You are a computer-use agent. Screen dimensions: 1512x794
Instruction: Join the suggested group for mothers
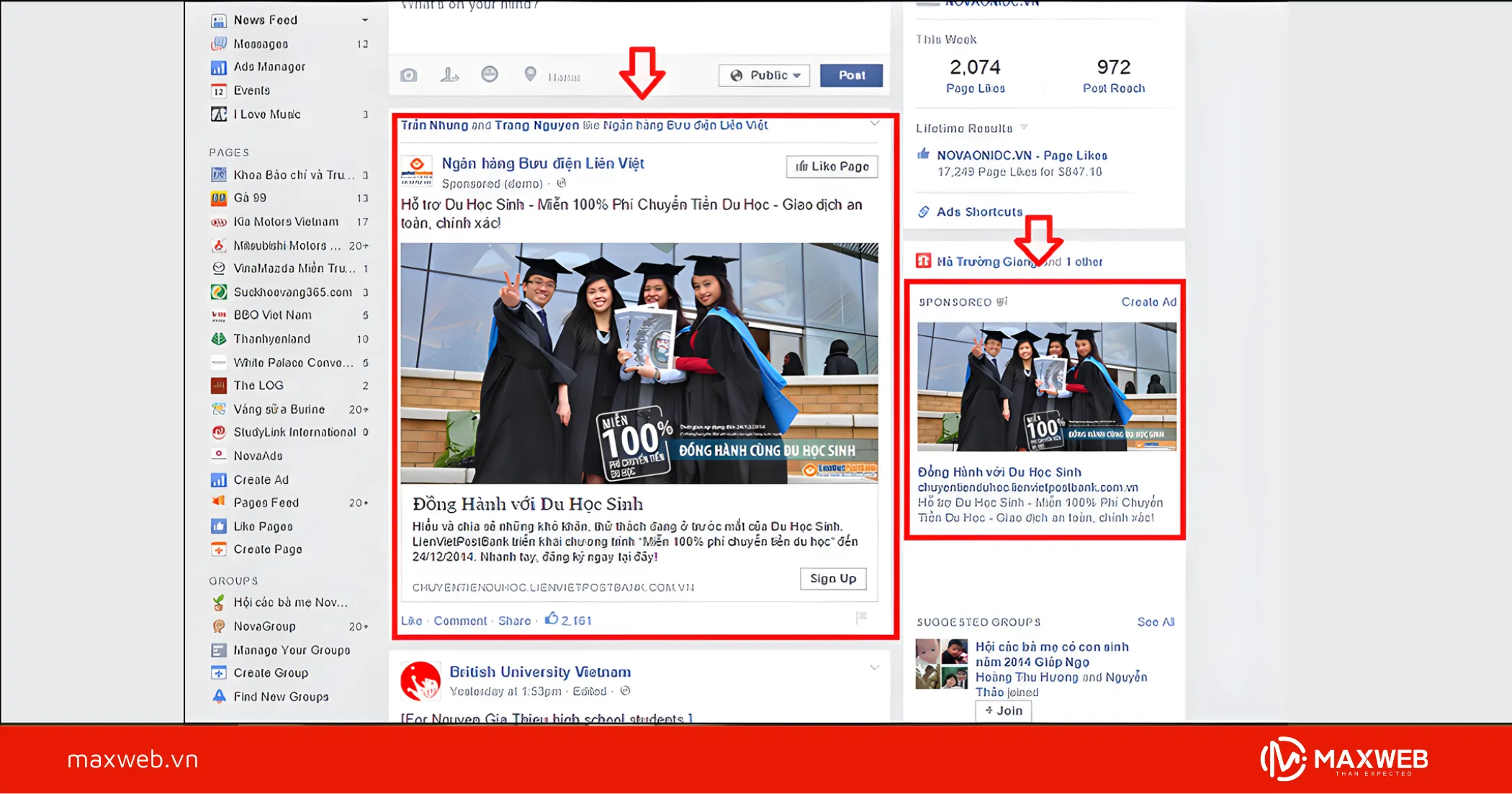1002,710
